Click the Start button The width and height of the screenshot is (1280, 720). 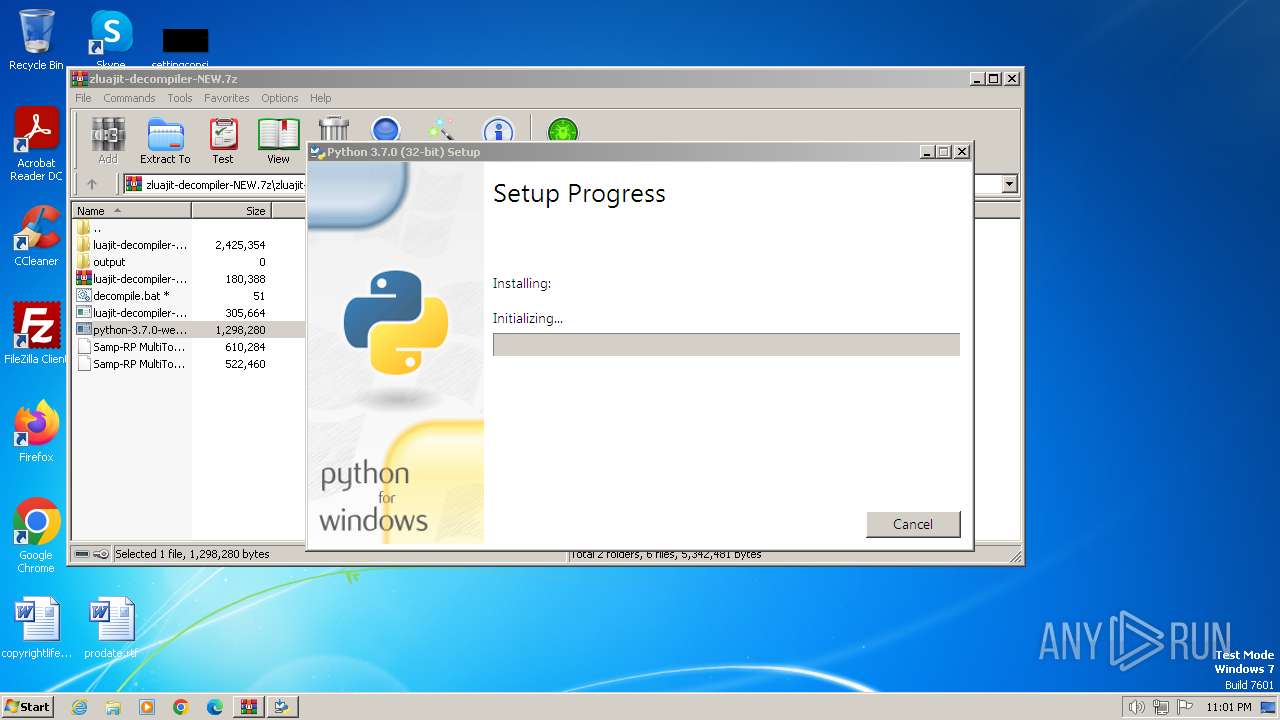[28, 707]
